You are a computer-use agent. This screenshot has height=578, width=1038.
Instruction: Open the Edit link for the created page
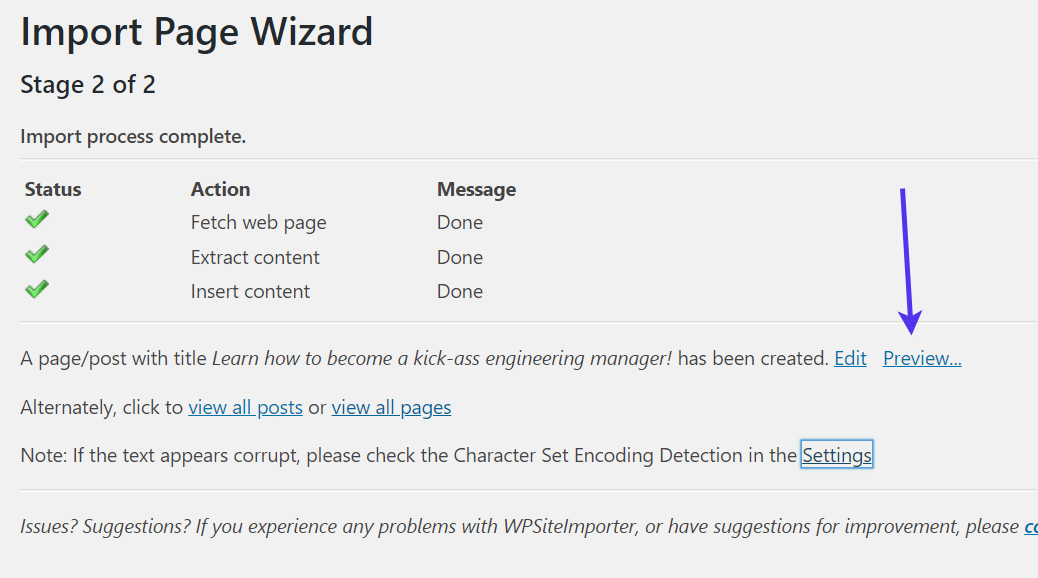click(x=850, y=358)
